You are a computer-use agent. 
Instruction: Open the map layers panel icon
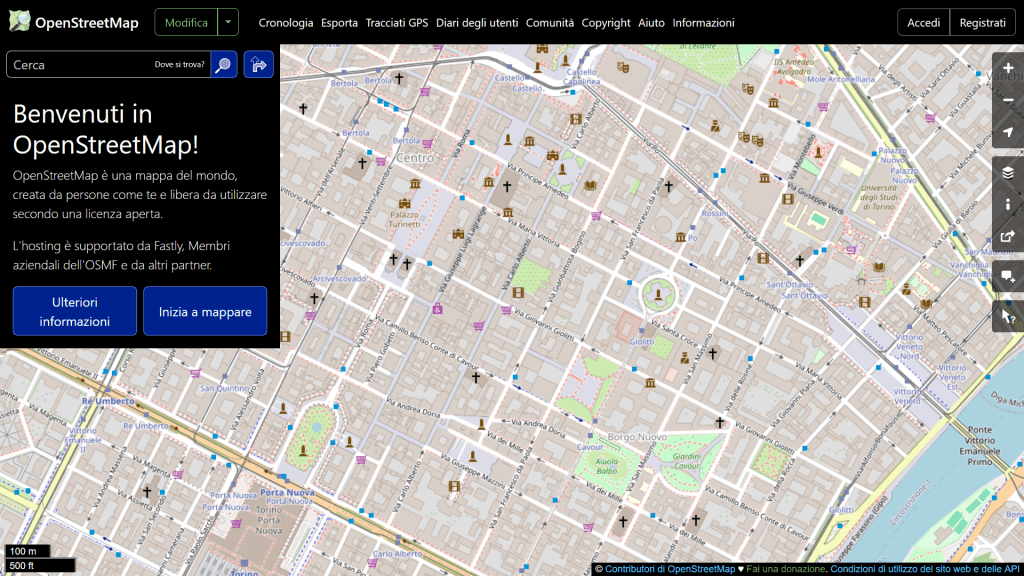pyautogui.click(x=1007, y=172)
